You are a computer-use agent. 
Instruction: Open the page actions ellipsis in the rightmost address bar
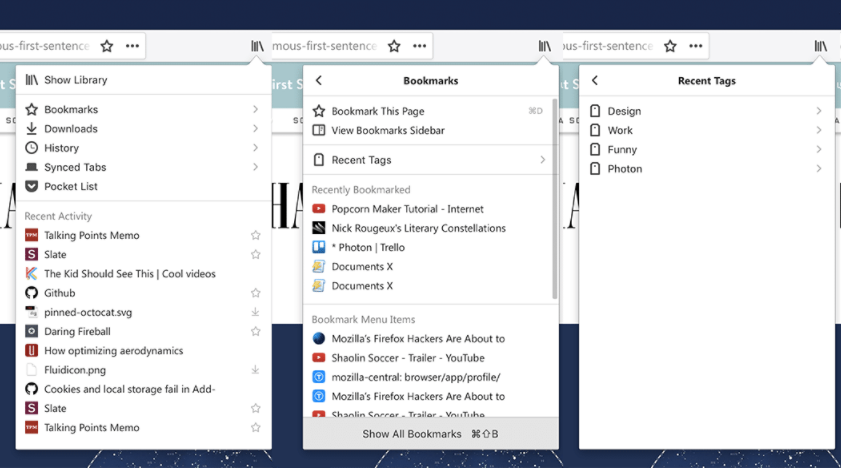(696, 46)
